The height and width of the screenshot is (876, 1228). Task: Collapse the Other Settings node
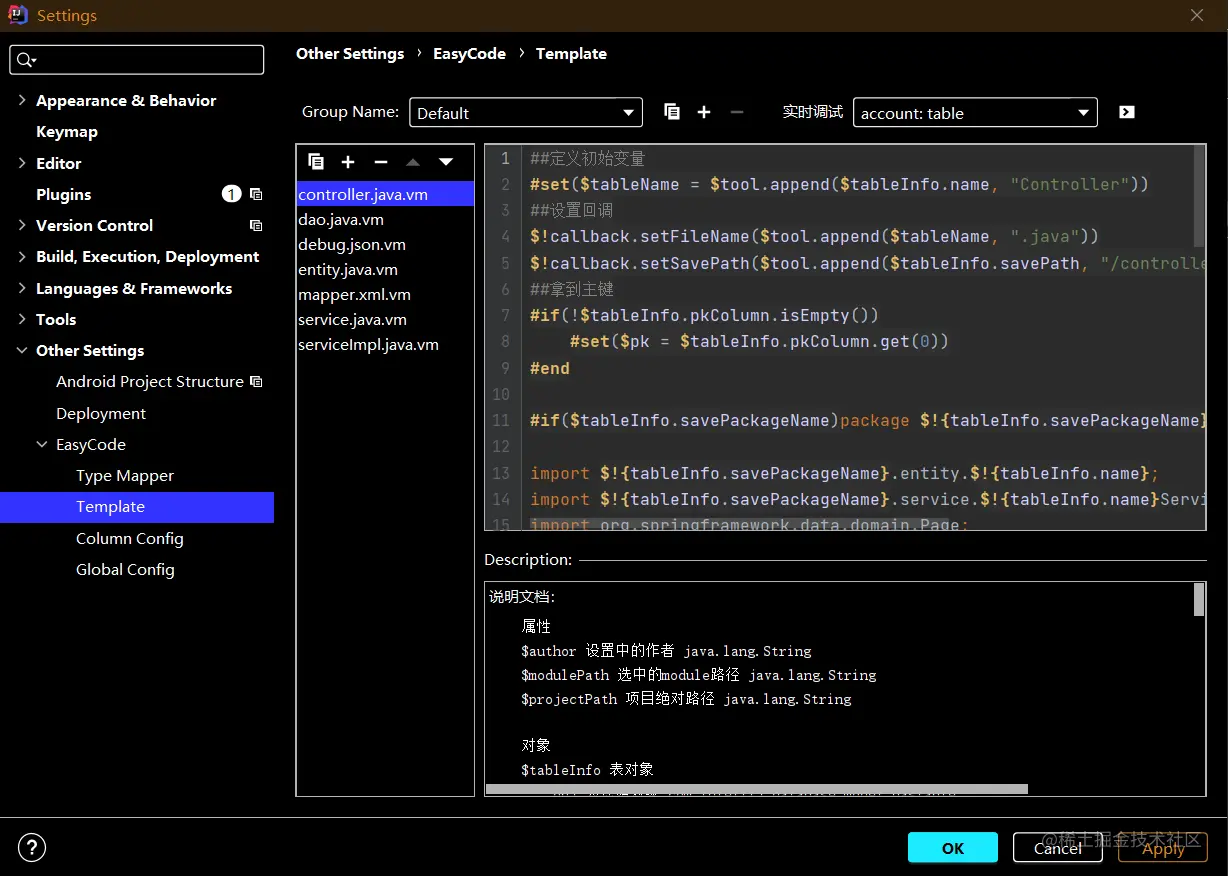click(22, 350)
